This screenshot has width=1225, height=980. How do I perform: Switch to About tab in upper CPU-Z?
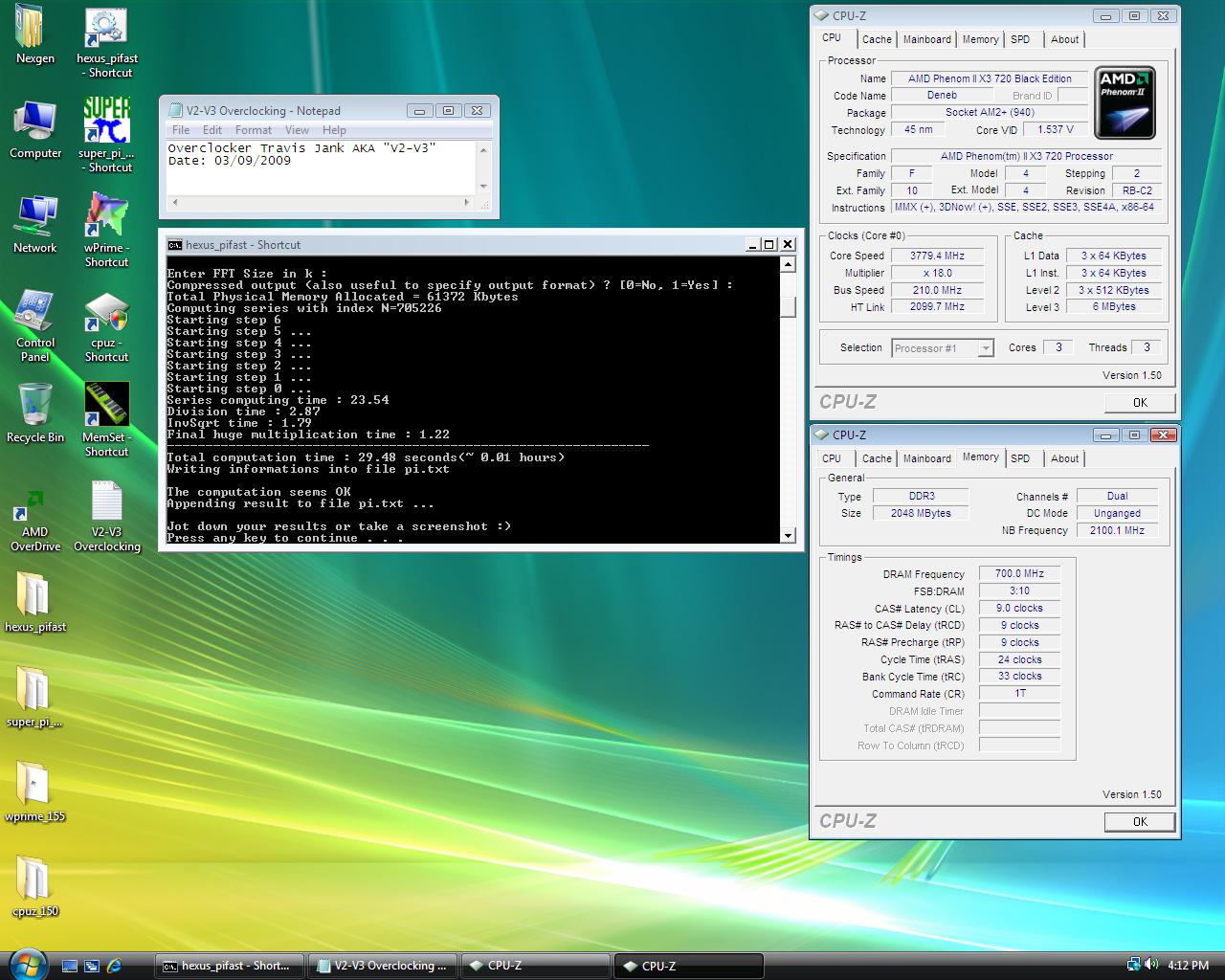pyautogui.click(x=1064, y=39)
